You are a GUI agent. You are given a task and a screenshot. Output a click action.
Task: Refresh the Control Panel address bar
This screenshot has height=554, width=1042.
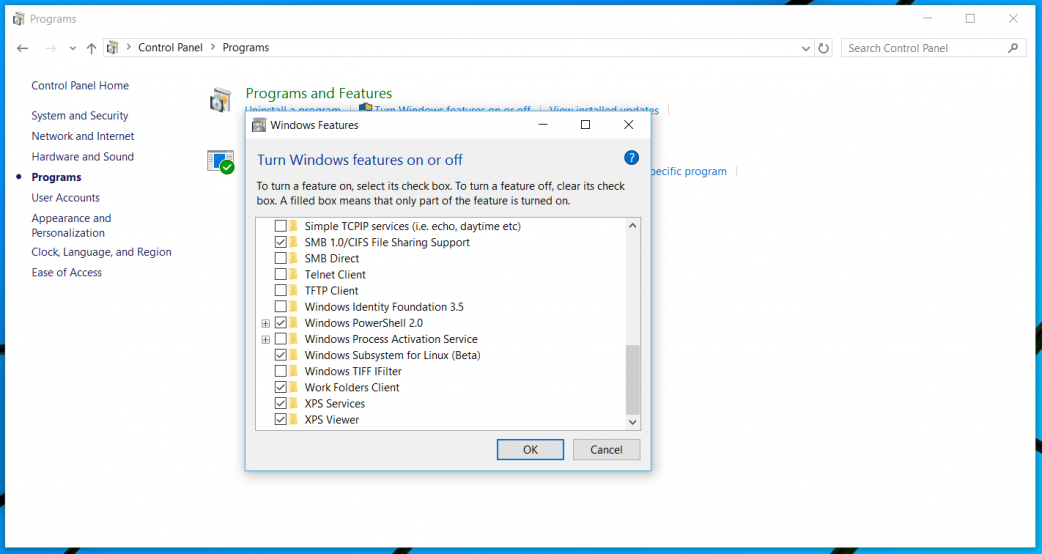[x=824, y=48]
